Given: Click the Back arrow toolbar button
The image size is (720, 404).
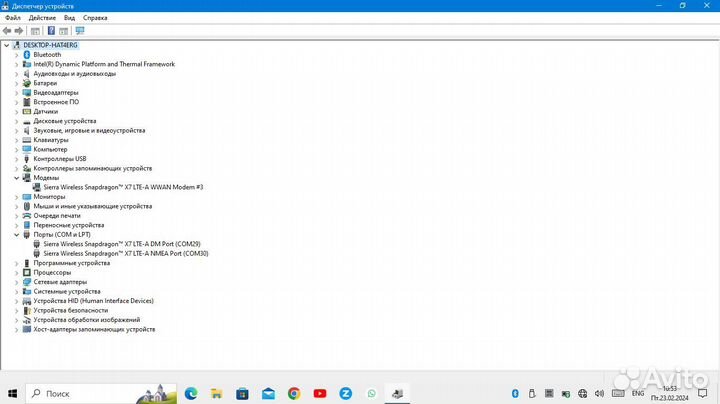Looking at the screenshot, I should point(7,31).
